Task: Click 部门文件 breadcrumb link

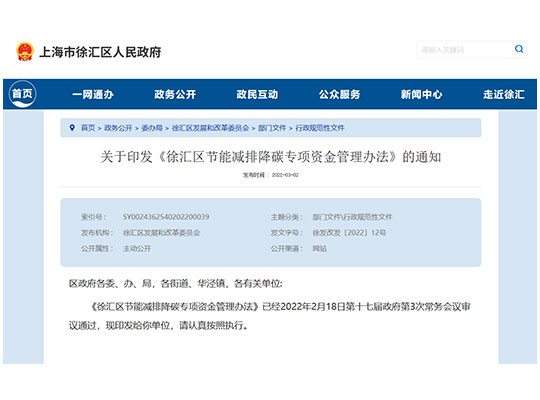Action: 272,128
